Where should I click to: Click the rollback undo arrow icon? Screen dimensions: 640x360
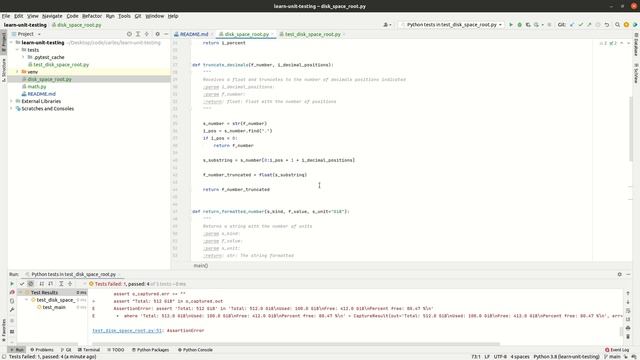(607, 25)
